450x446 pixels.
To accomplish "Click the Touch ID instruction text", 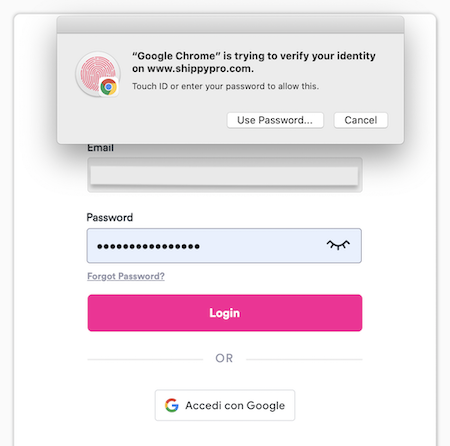I will click(225, 86).
